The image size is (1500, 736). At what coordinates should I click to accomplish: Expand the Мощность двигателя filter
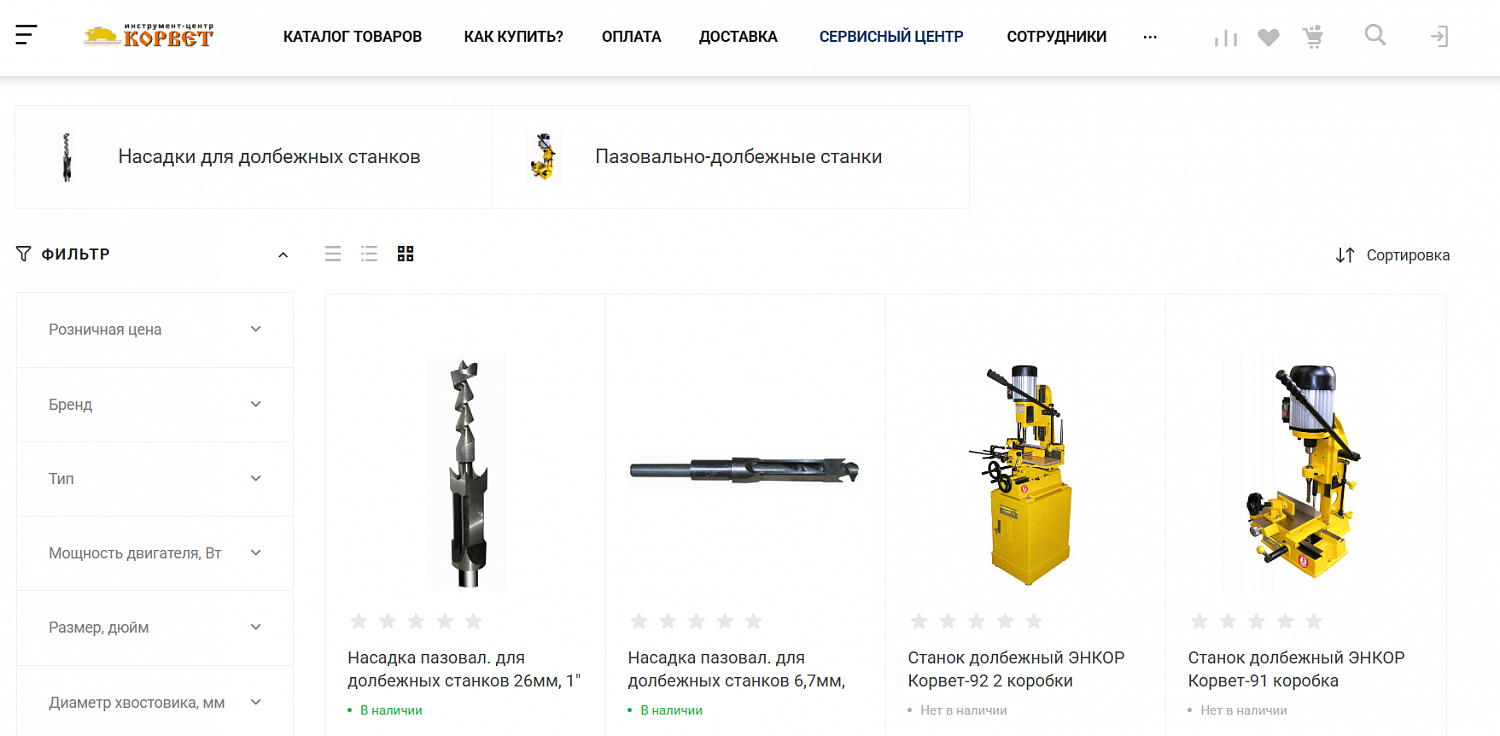tap(155, 553)
